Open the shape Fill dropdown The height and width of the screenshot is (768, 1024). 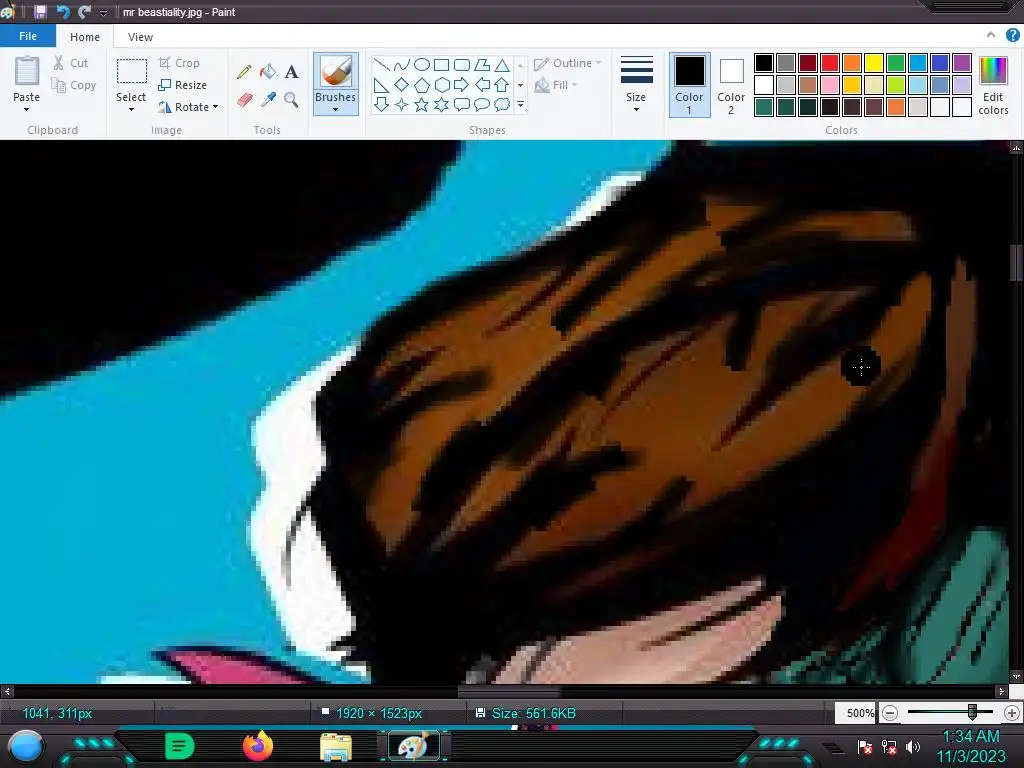(x=556, y=85)
